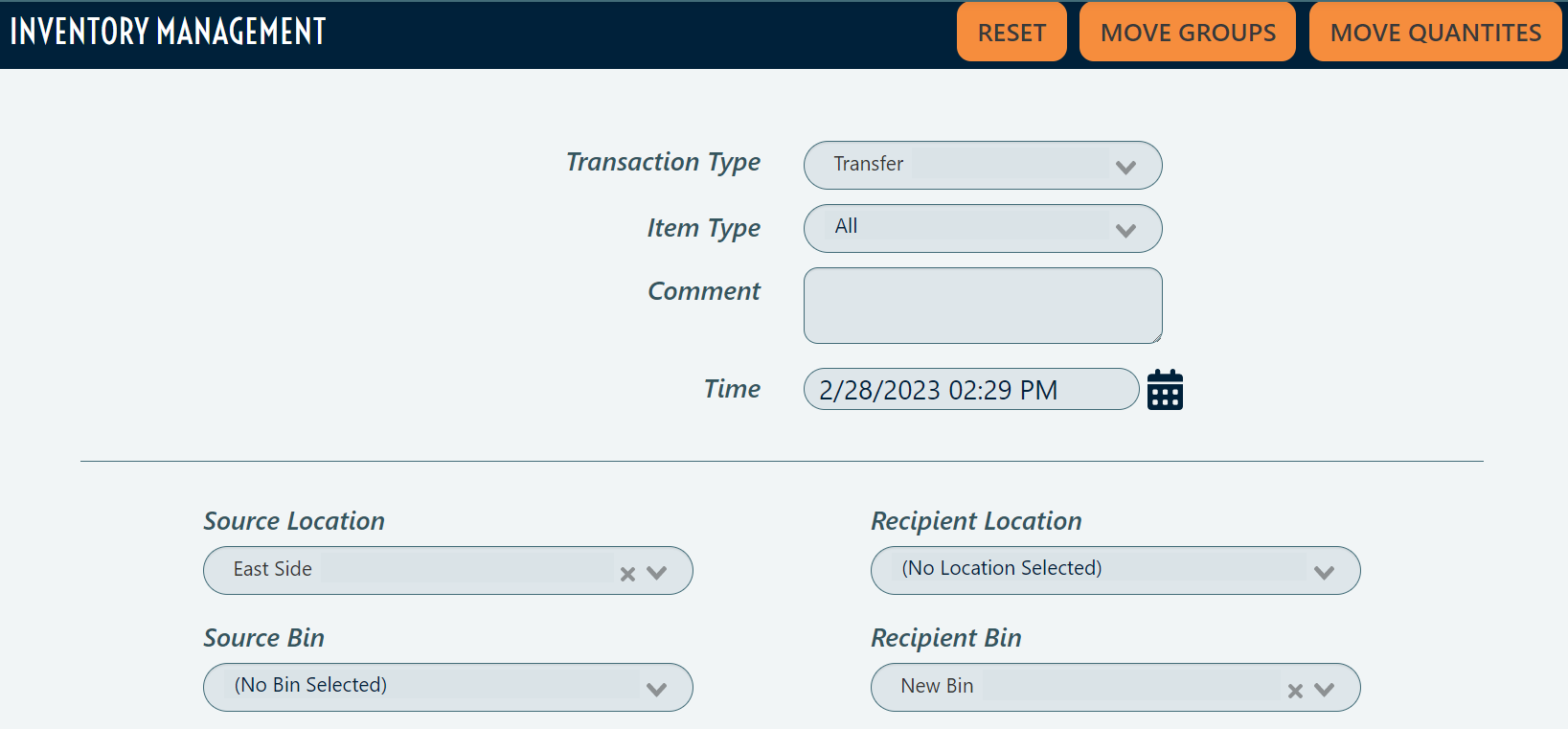Click the Source Bin chevron icon
This screenshot has width=1568, height=729.
(x=656, y=689)
